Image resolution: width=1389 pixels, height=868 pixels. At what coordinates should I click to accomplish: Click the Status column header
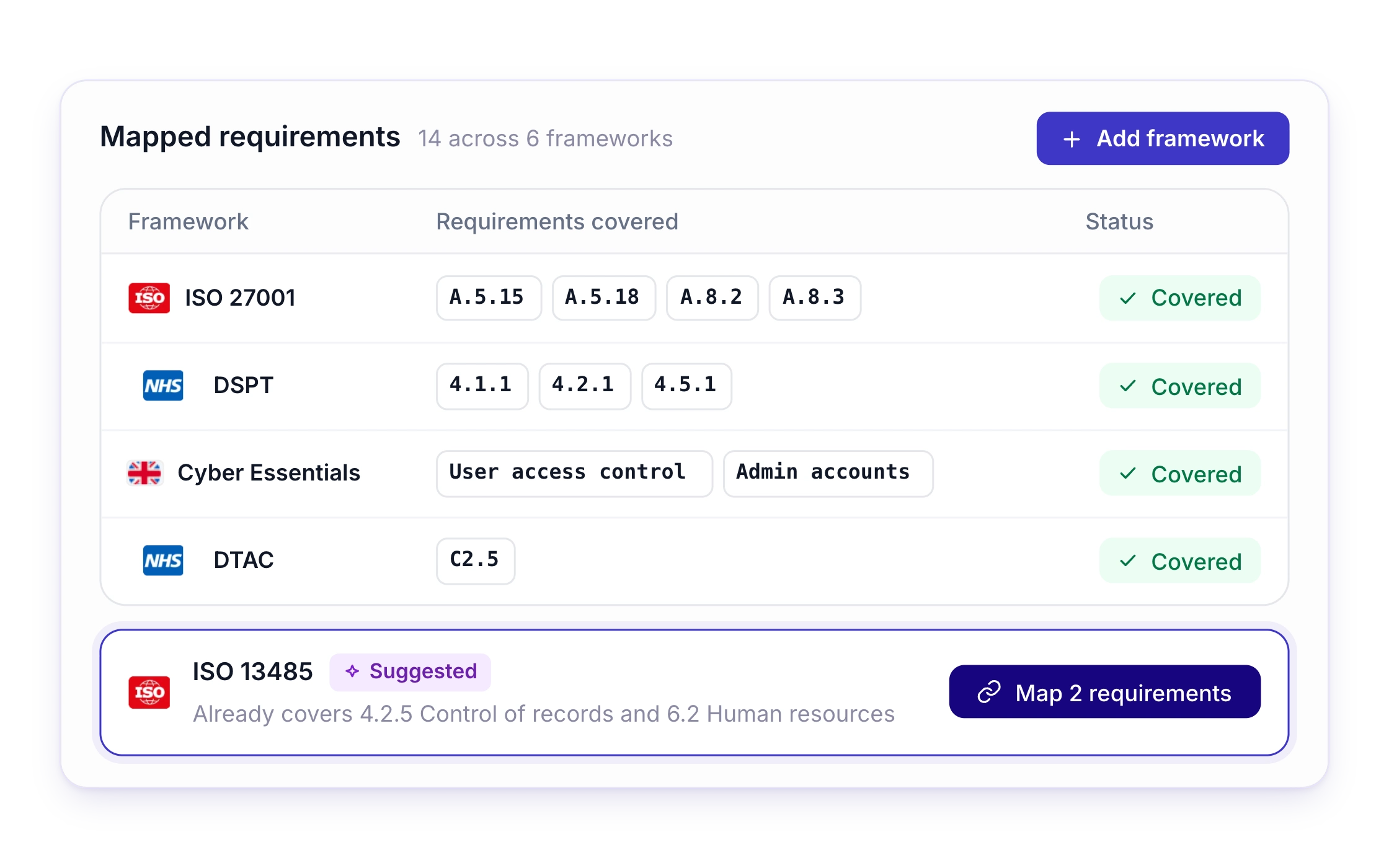pos(1119,222)
